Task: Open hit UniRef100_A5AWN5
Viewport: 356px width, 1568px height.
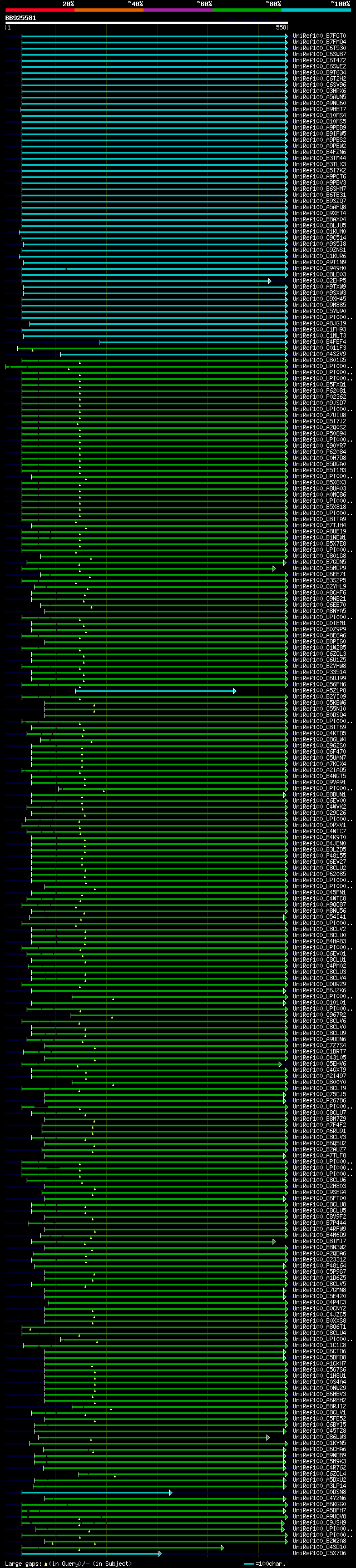Action: click(x=319, y=97)
